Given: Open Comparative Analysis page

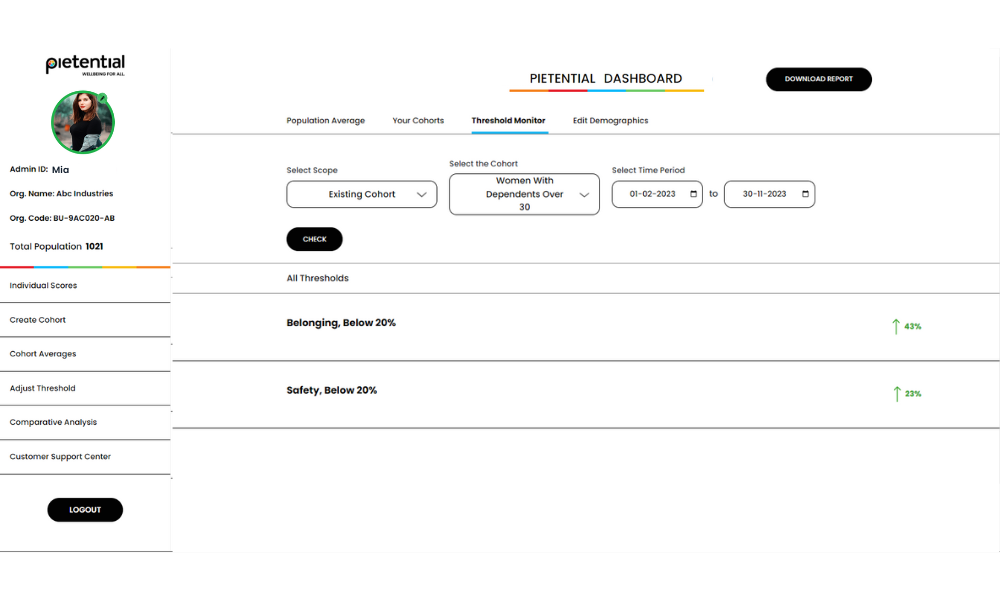Looking at the screenshot, I should [x=53, y=422].
